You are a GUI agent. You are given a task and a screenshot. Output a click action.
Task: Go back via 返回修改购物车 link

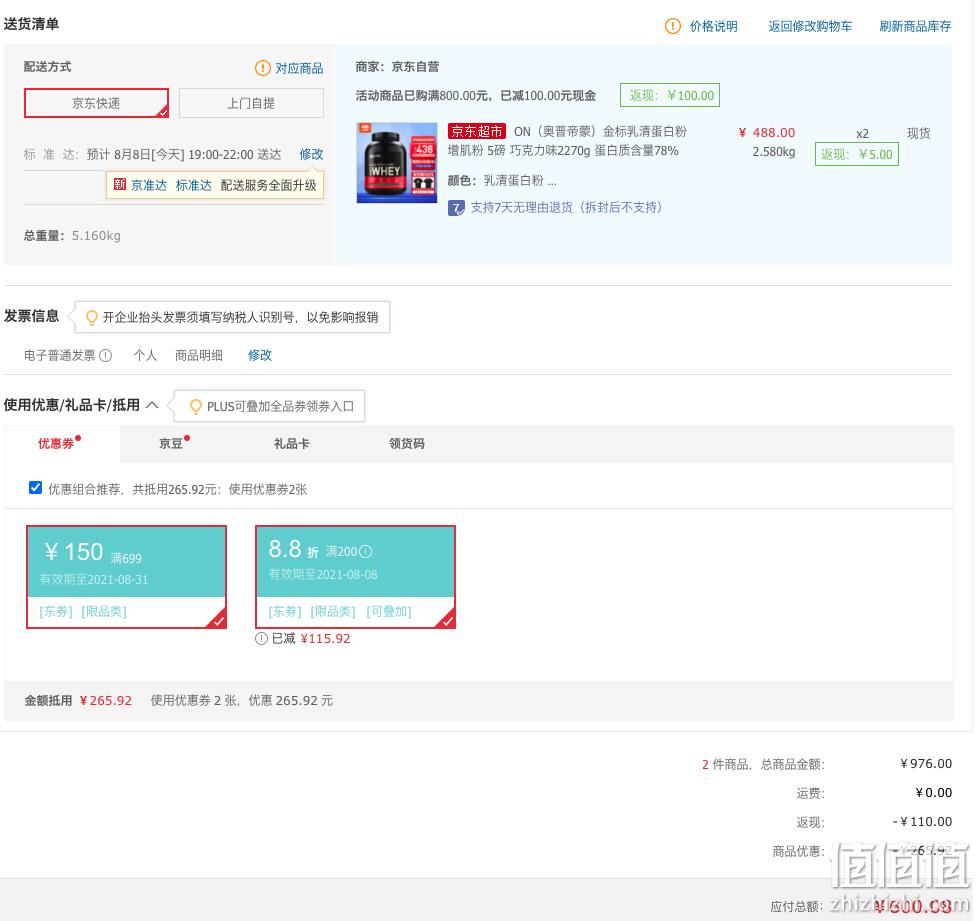coord(810,26)
